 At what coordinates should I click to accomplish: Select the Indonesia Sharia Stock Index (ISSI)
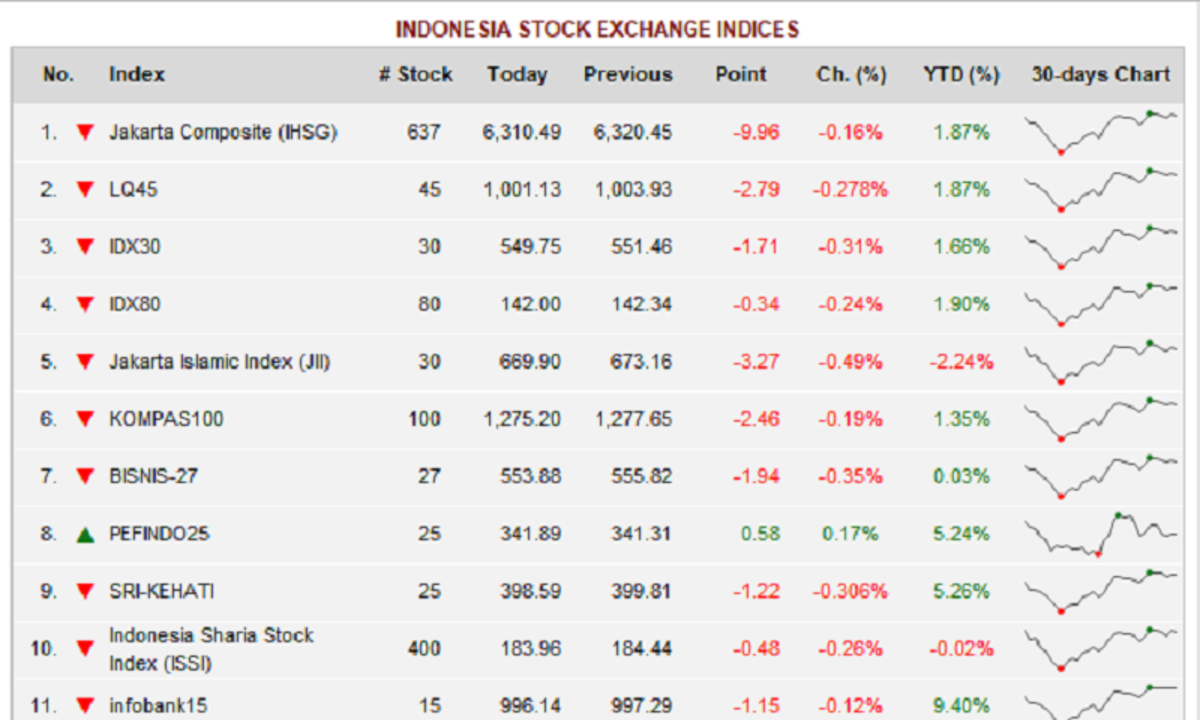[x=211, y=649]
